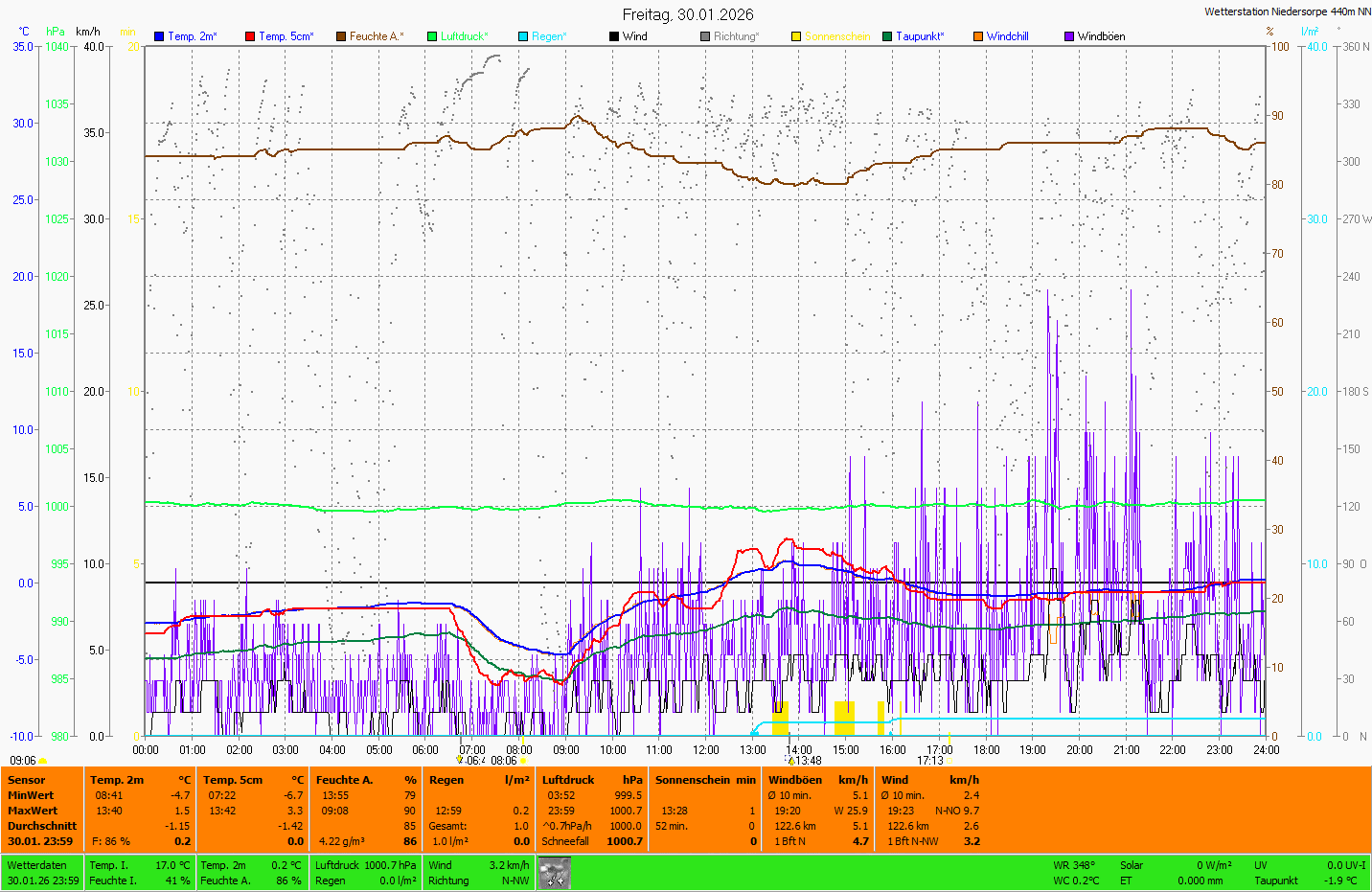This screenshot has width=1372, height=892.
Task: Toggle the Richtung series legend label
Action: coord(735,36)
